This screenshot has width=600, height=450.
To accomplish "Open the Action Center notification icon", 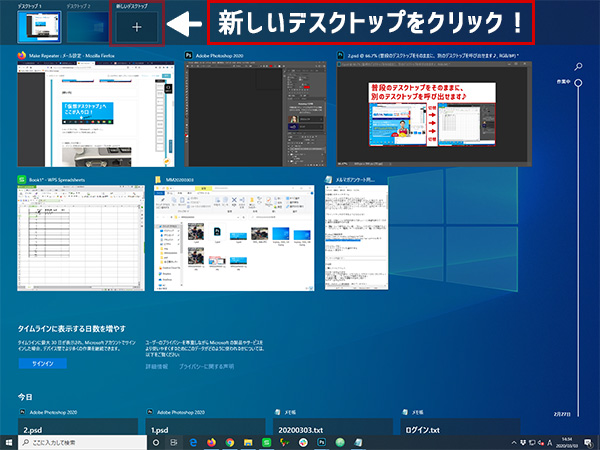I will [x=589, y=443].
